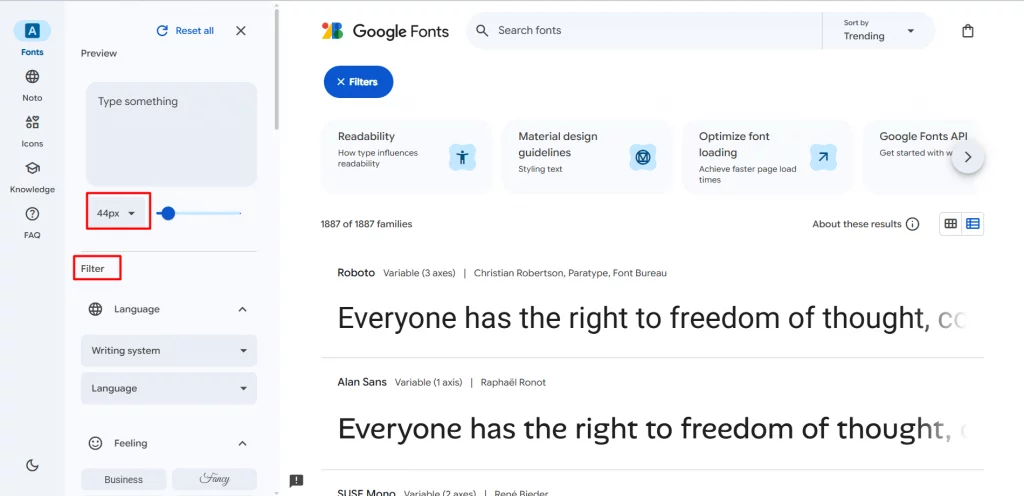The height and width of the screenshot is (496, 1024).
Task: Click the blue Filters button
Action: tap(359, 82)
